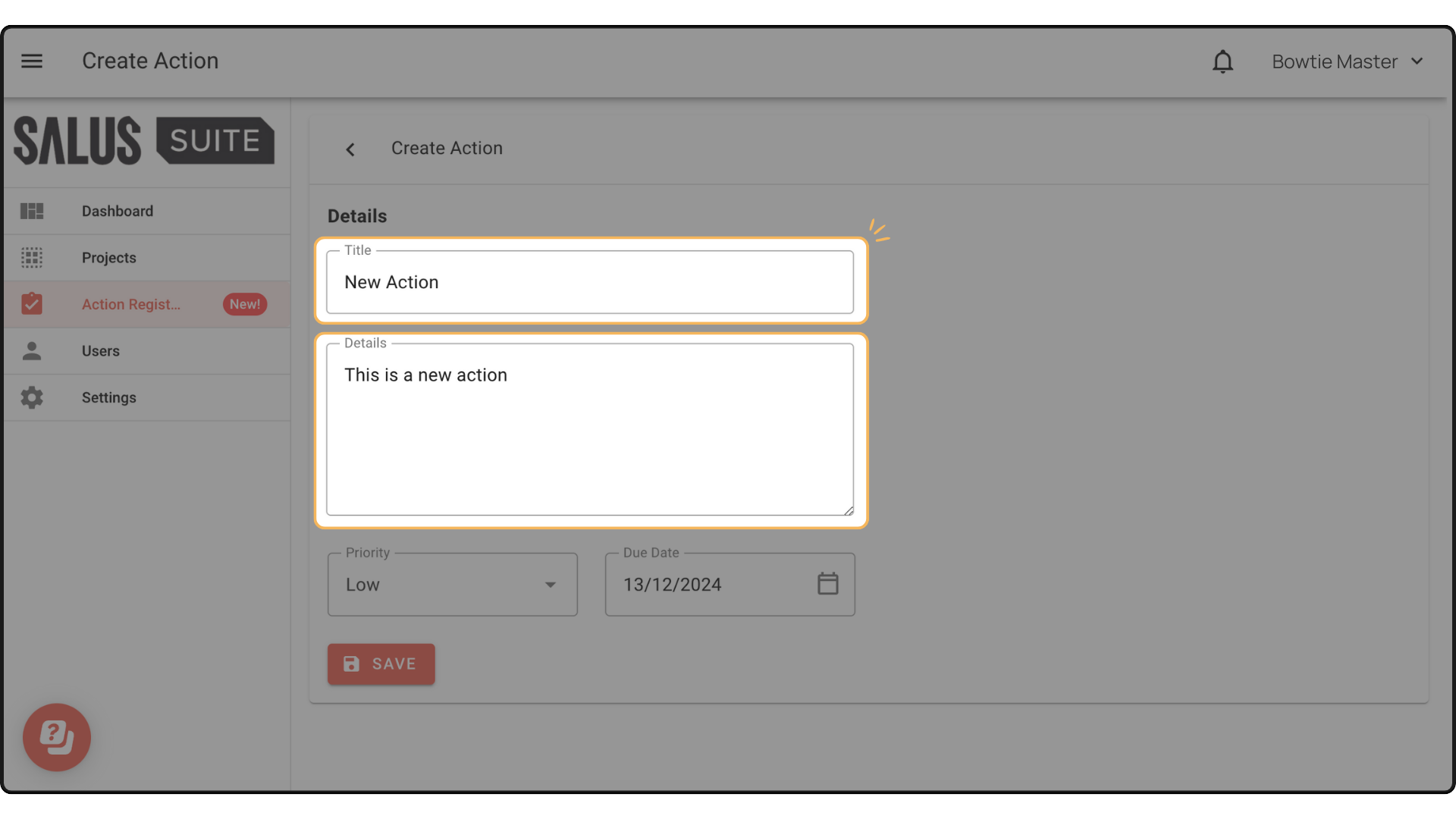1456x819 pixels.
Task: Click the Users person icon
Action: point(32,351)
